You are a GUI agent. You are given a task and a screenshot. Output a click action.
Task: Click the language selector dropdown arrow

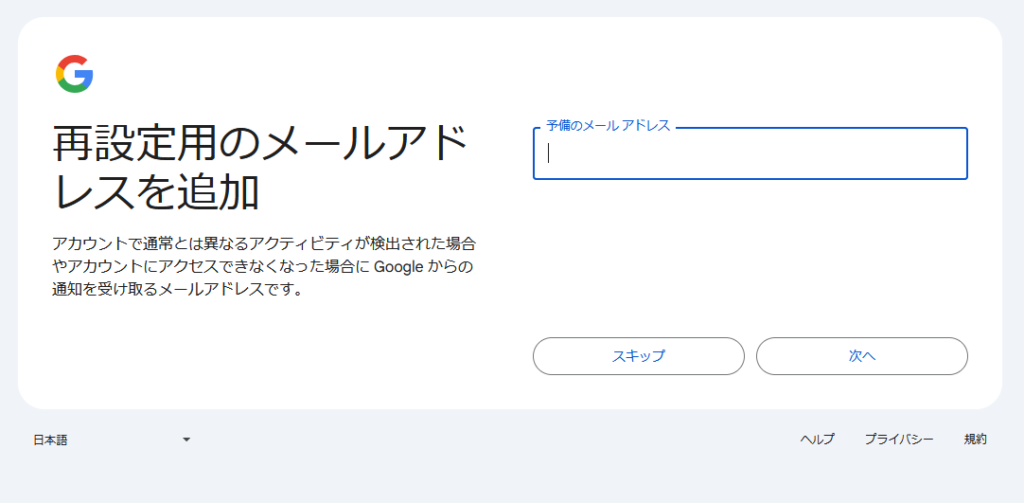coord(186,440)
